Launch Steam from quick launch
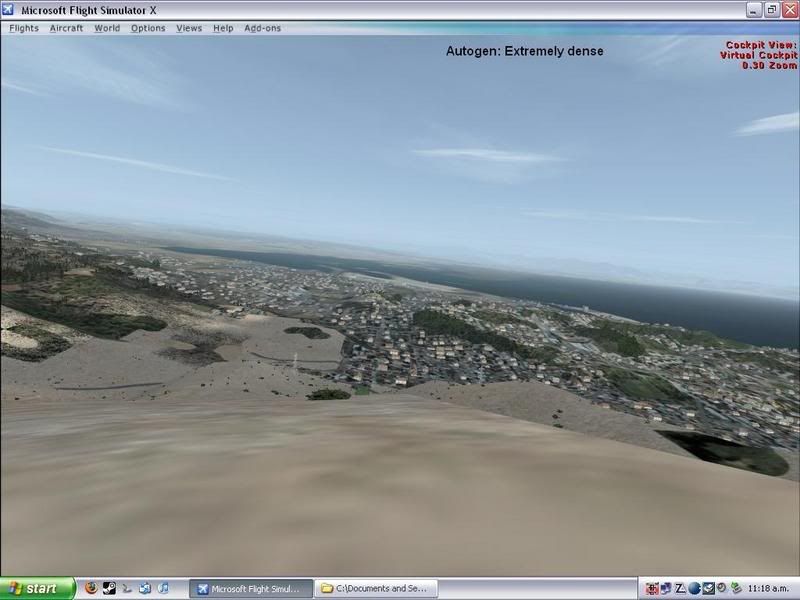This screenshot has width=800, height=600. pyautogui.click(x=109, y=589)
